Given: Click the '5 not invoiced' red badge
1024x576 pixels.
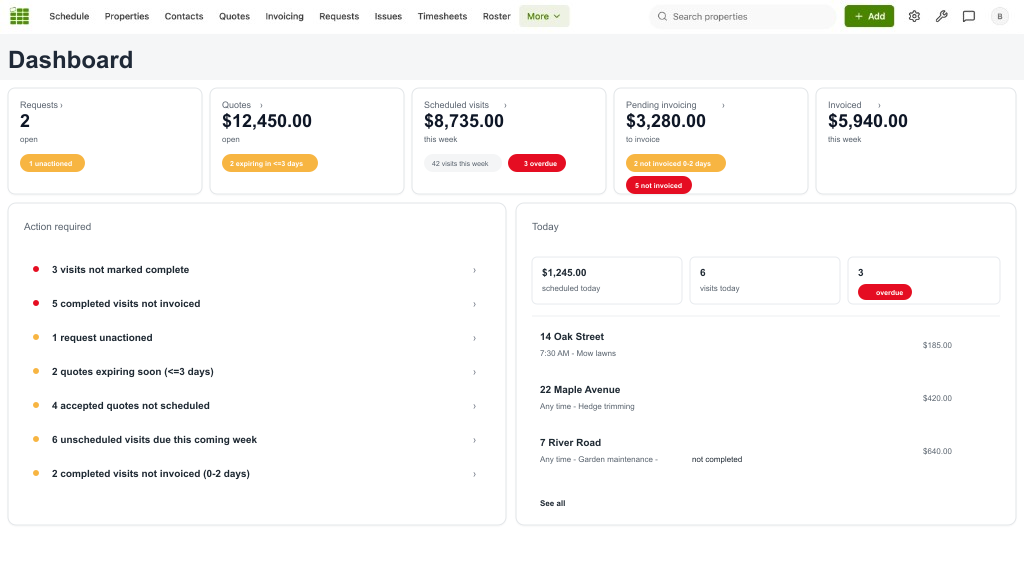Looking at the screenshot, I should [x=658, y=185].
